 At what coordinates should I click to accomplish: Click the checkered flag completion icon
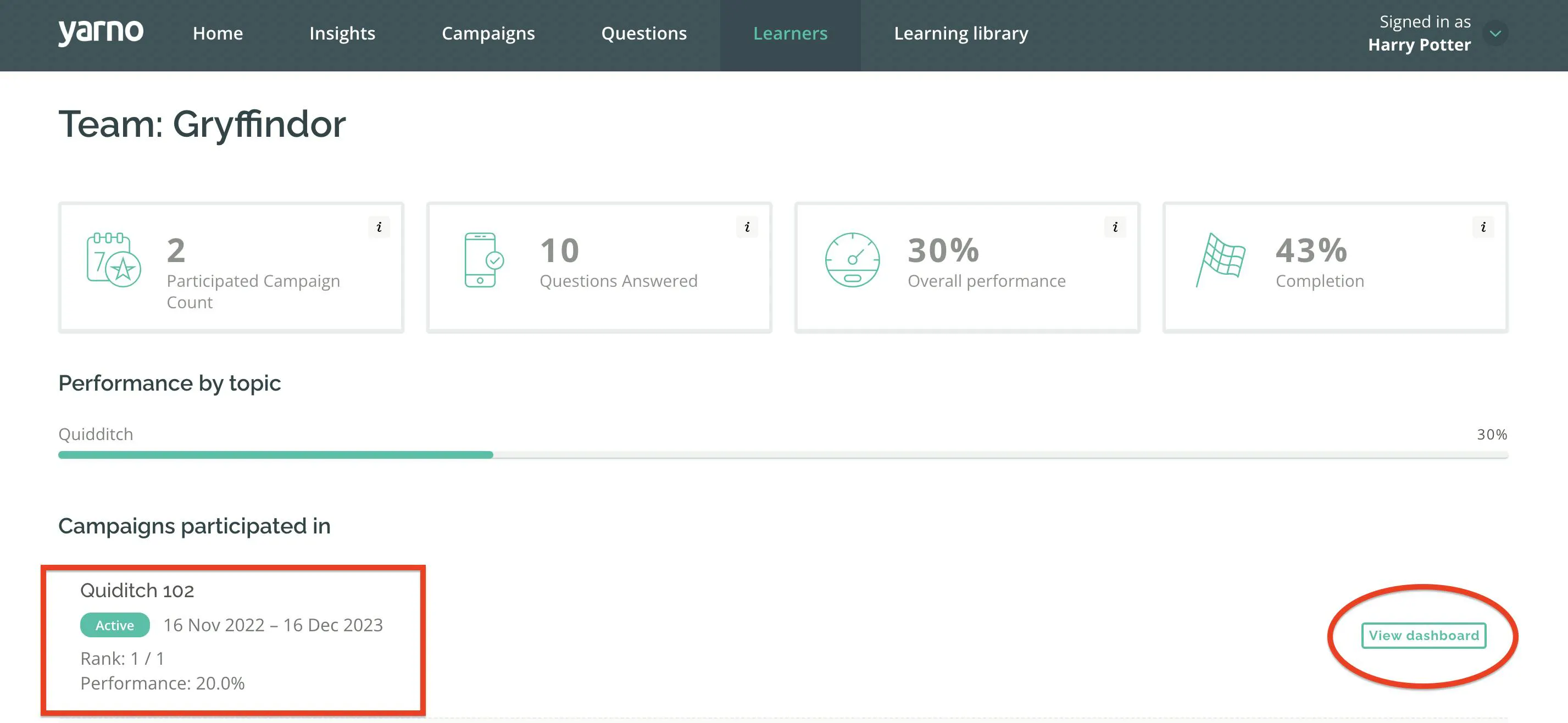pyautogui.click(x=1221, y=260)
